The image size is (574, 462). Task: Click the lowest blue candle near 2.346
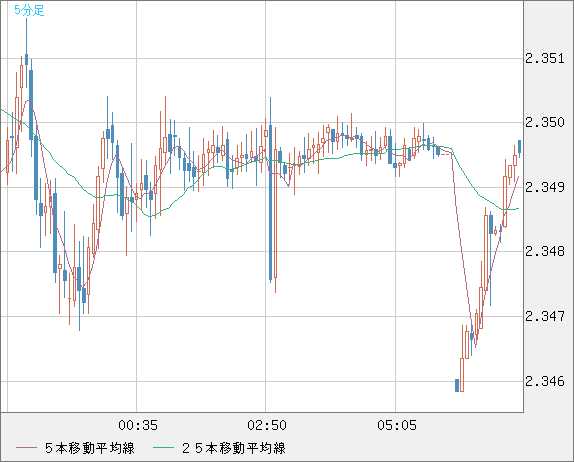[457, 385]
